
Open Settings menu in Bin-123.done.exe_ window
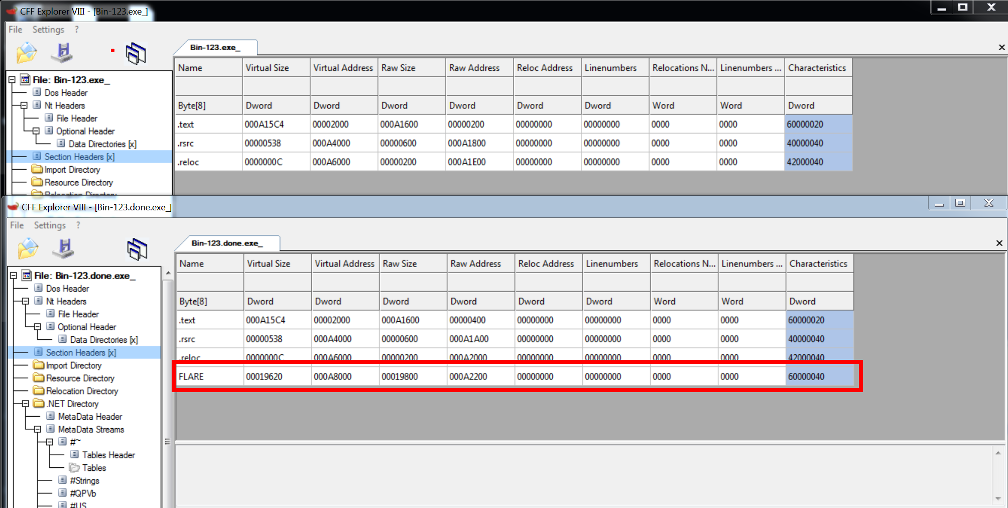pyautogui.click(x=49, y=225)
